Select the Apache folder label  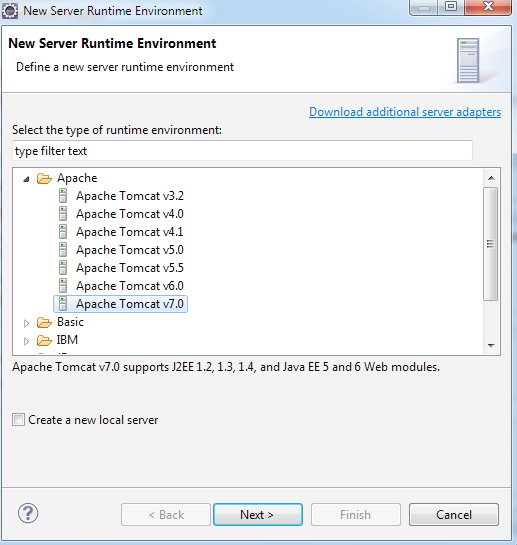(x=77, y=178)
